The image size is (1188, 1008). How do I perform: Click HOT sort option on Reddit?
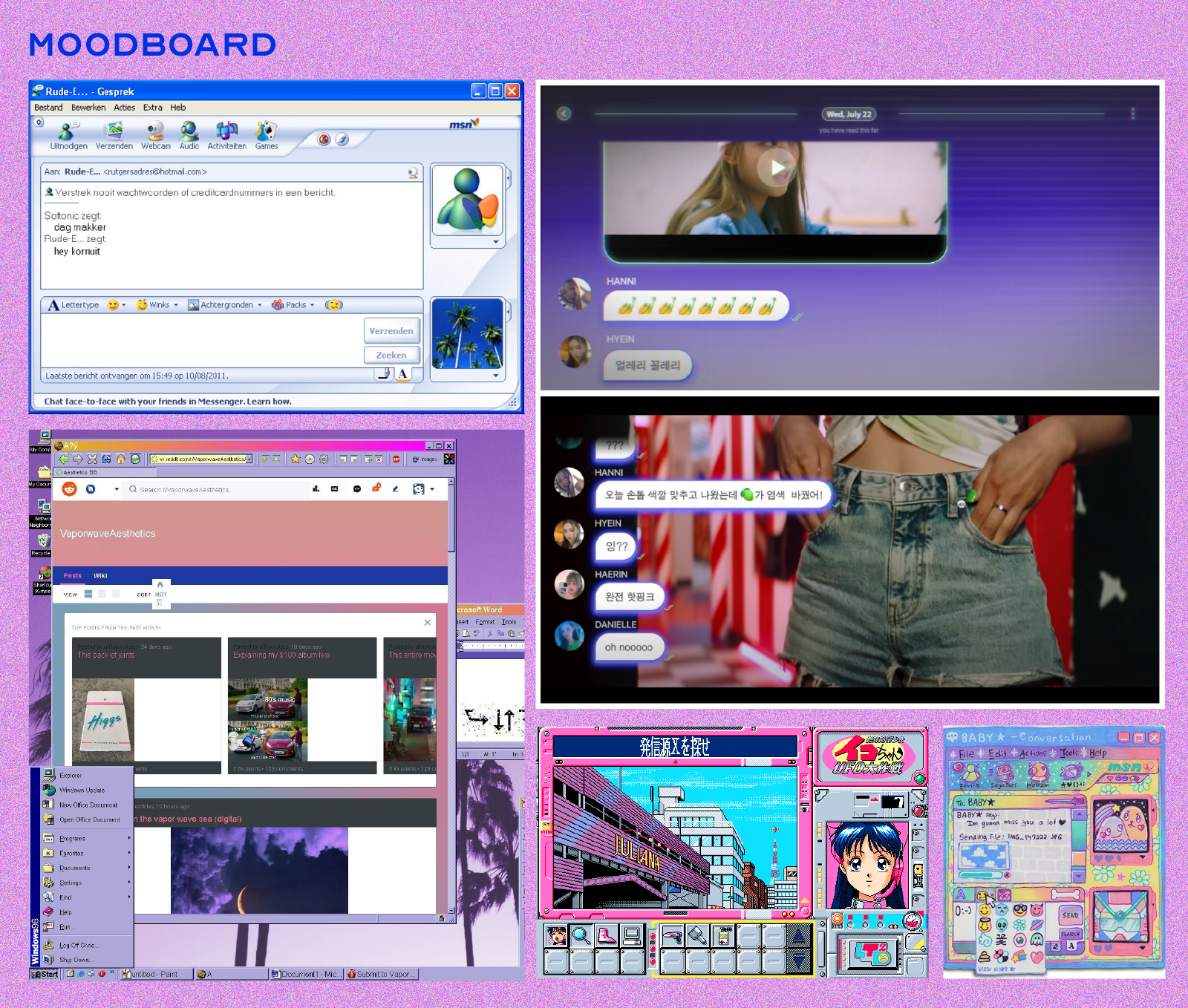click(161, 595)
